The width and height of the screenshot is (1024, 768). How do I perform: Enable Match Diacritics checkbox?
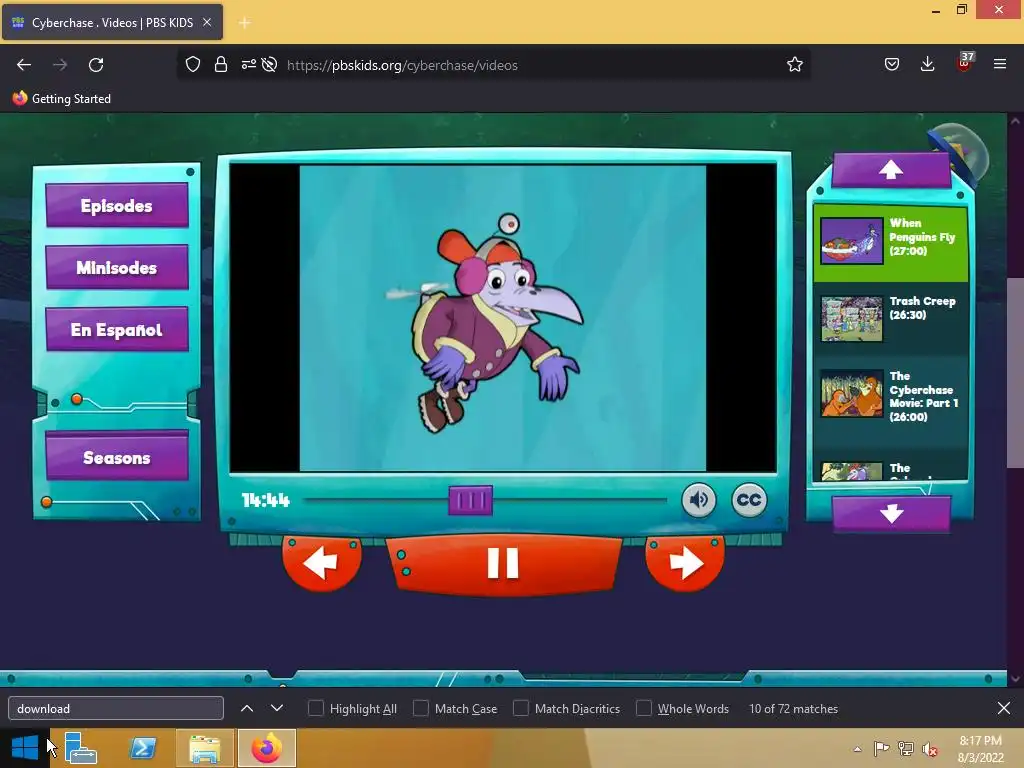point(520,709)
